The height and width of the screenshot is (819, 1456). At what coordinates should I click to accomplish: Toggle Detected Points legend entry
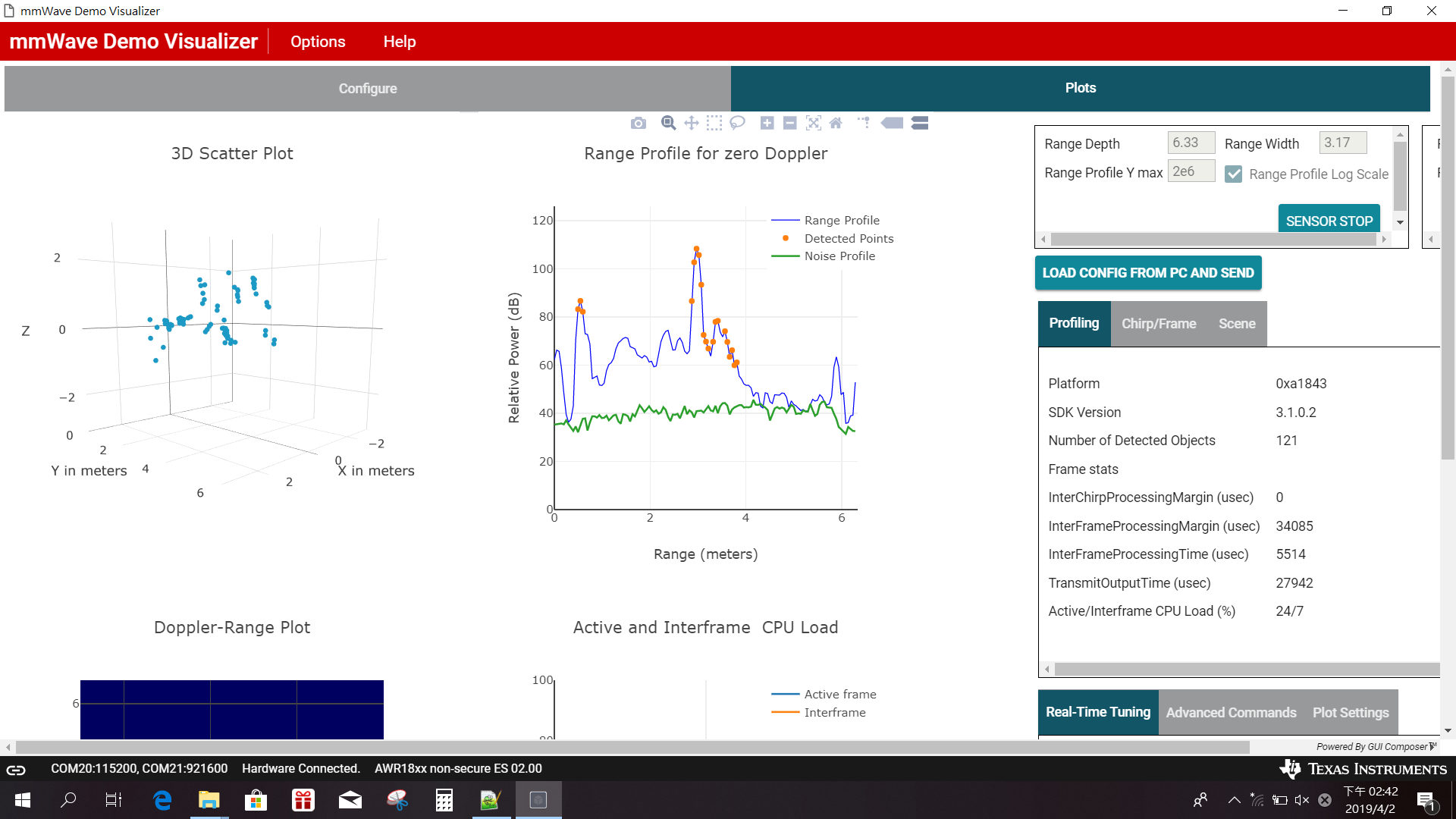[x=832, y=239]
